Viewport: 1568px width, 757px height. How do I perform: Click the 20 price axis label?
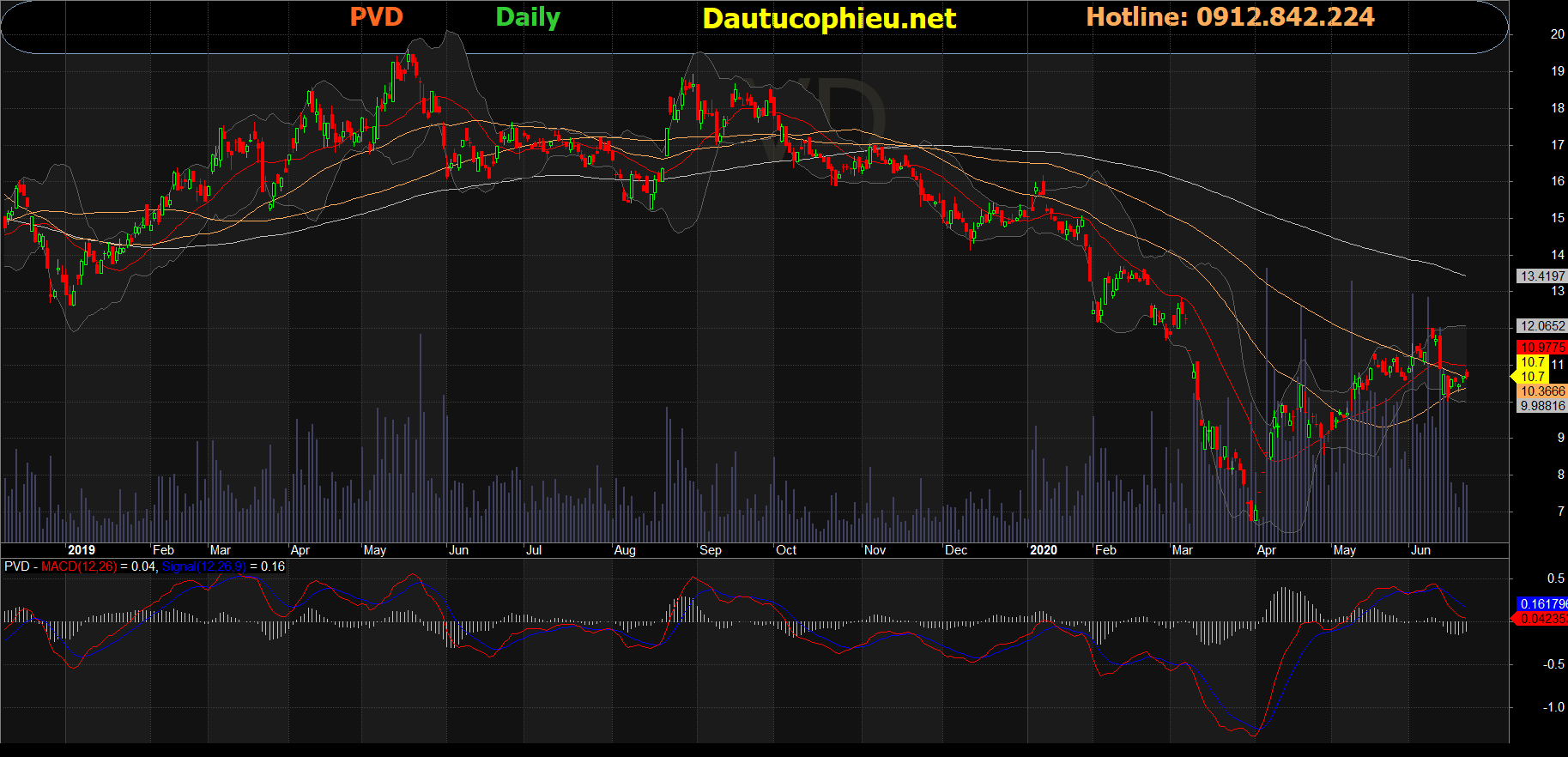click(1557, 34)
